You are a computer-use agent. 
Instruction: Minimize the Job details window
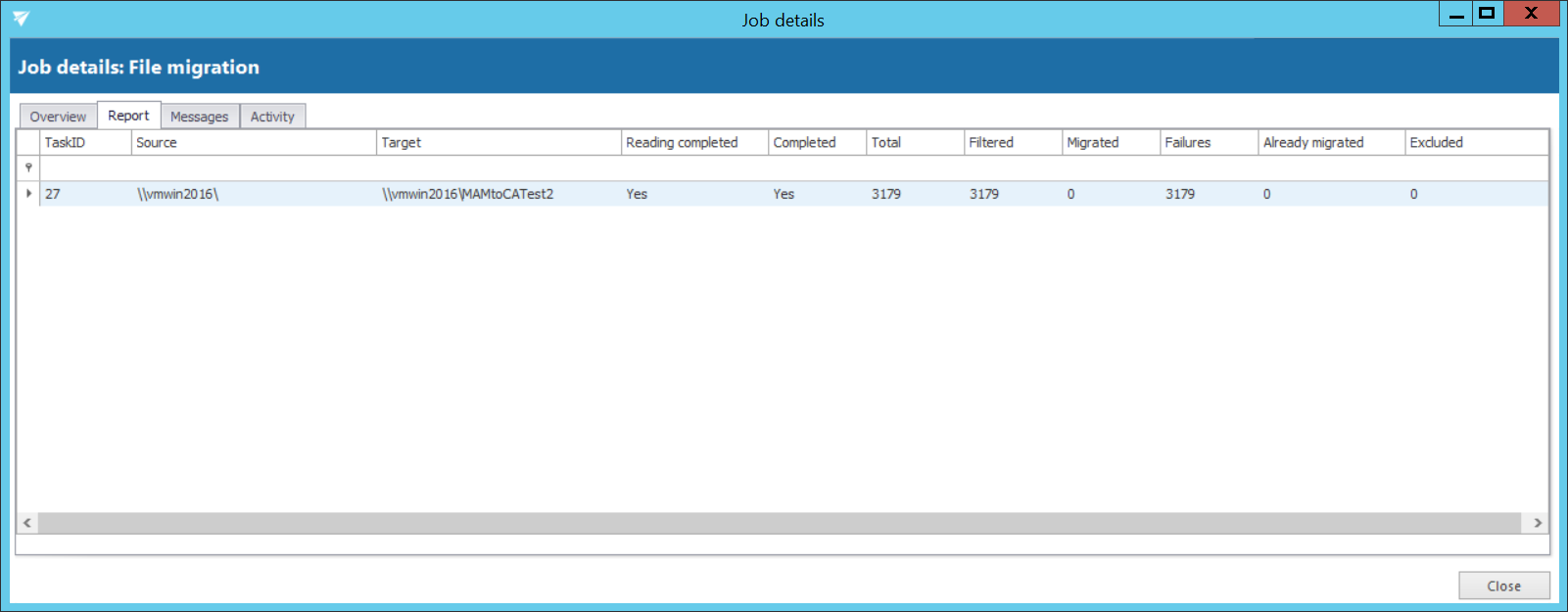(1456, 14)
